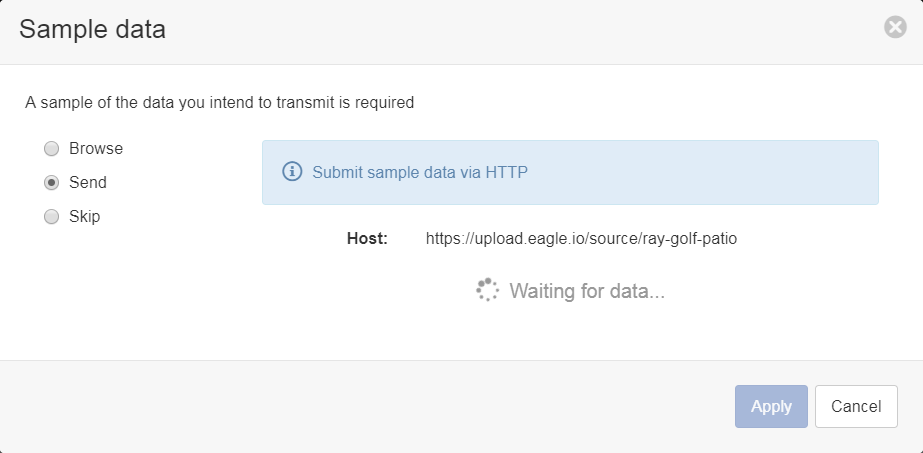This screenshot has width=923, height=453.
Task: Click the Skip option label
Action: click(85, 216)
